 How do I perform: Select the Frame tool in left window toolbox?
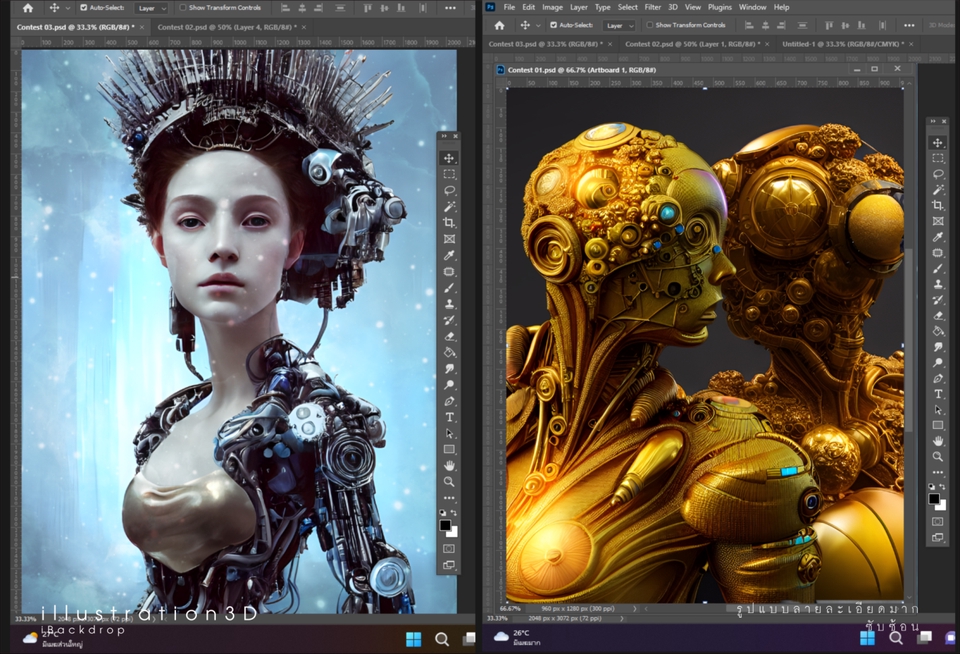pos(449,239)
